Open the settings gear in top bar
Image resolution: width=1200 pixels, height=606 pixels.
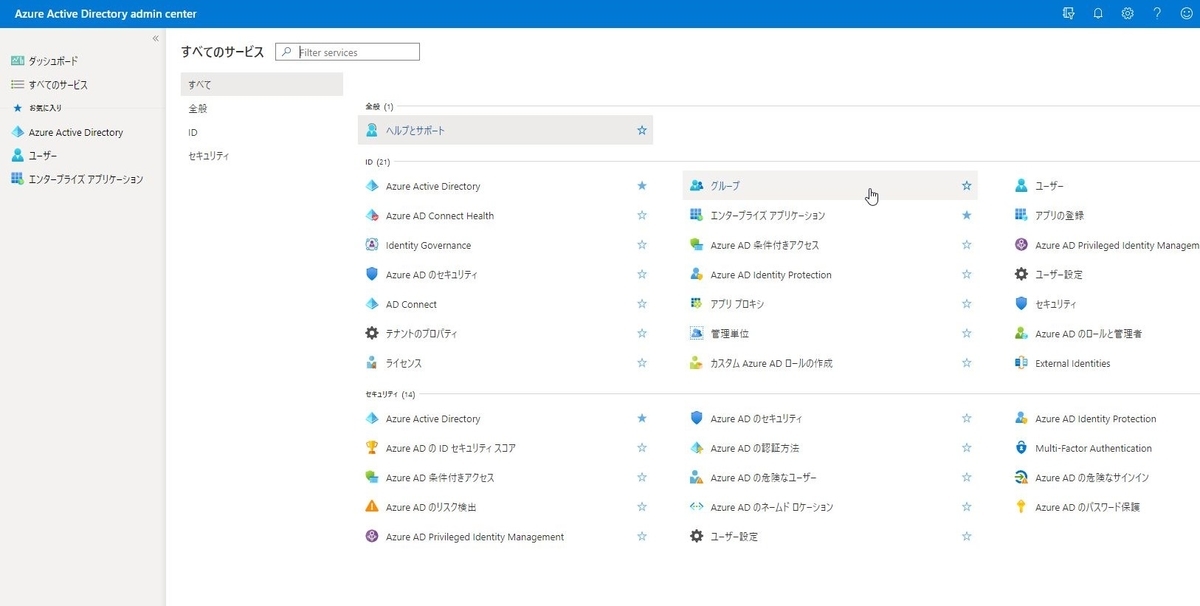point(1128,14)
